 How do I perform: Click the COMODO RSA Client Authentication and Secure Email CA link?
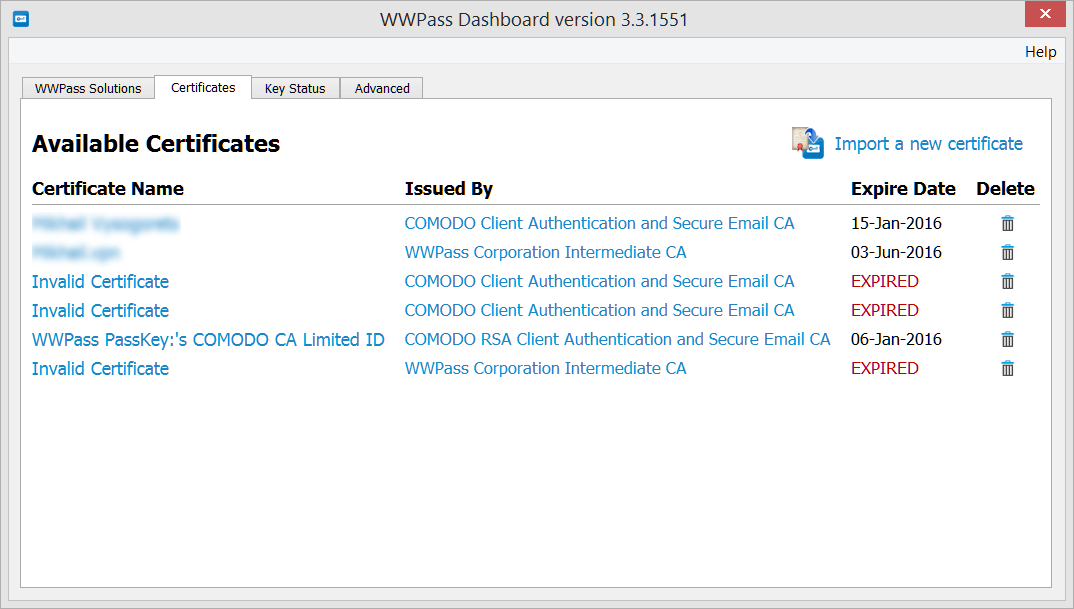(617, 339)
